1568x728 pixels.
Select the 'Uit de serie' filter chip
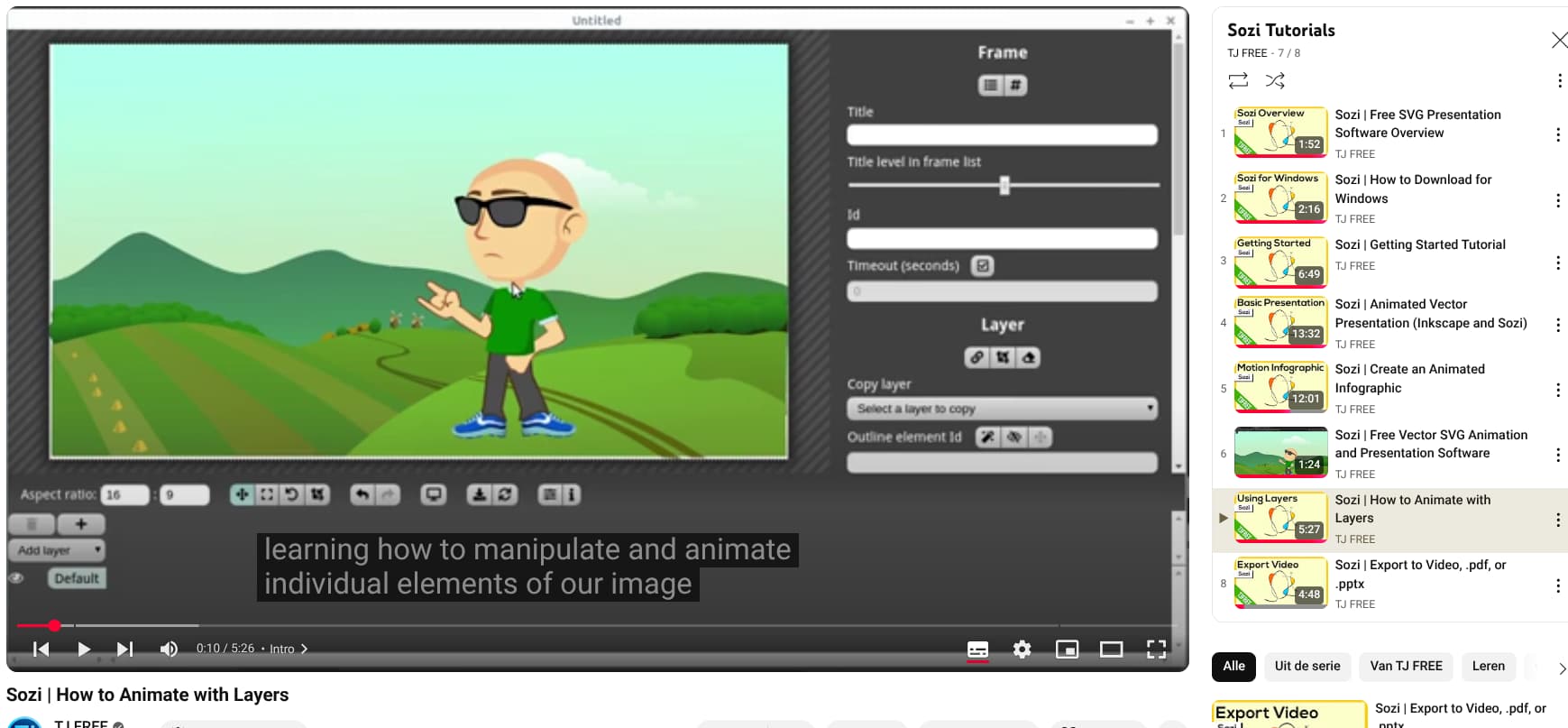[1307, 667]
